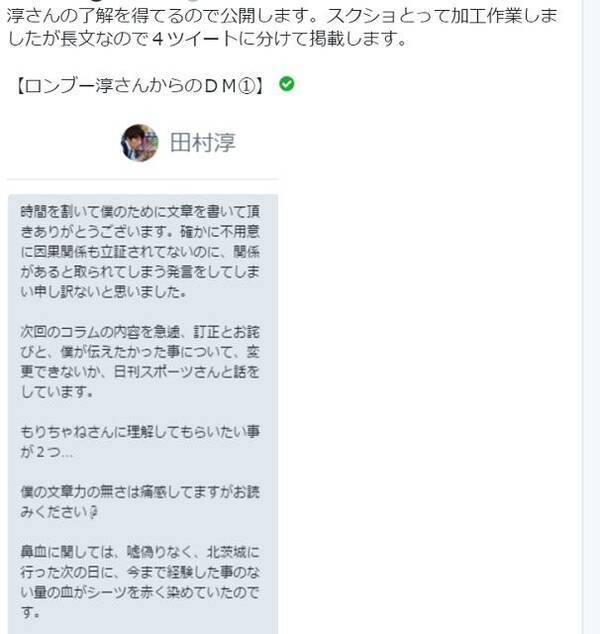Click the emoji after お読みください
The height and width of the screenshot is (634, 600).
(x=93, y=513)
